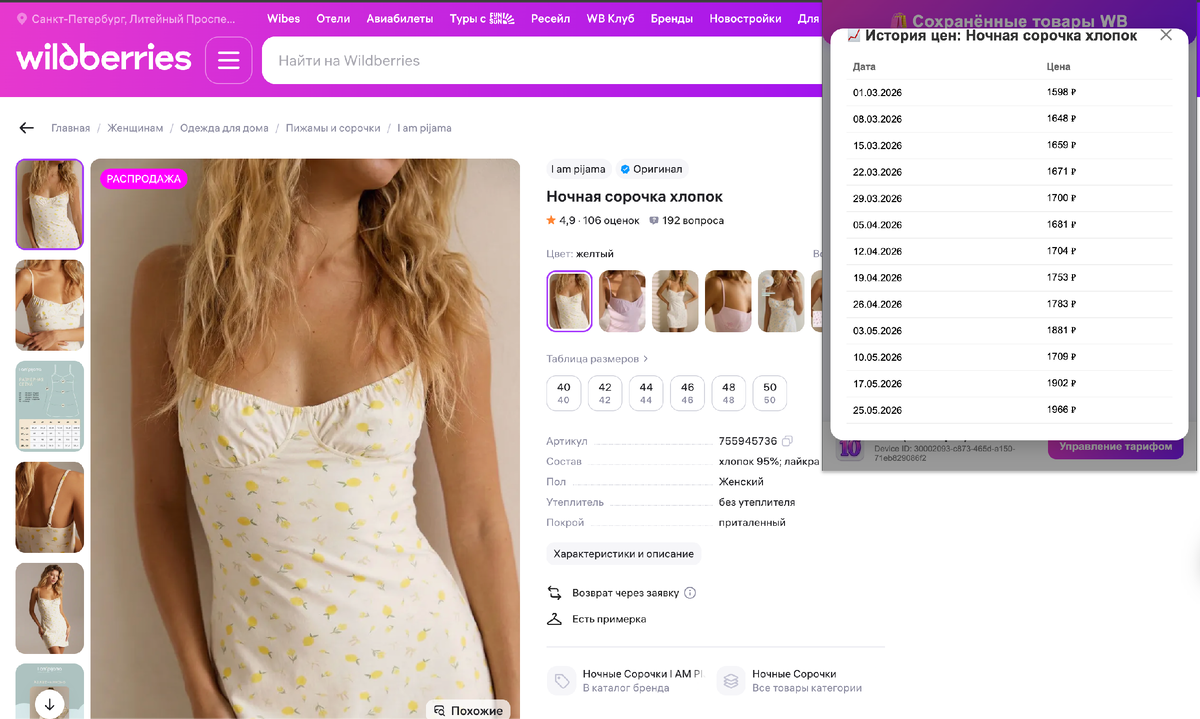Viewport: 1200px width, 719px height.
Task: Click main product photo
Action: (305, 439)
